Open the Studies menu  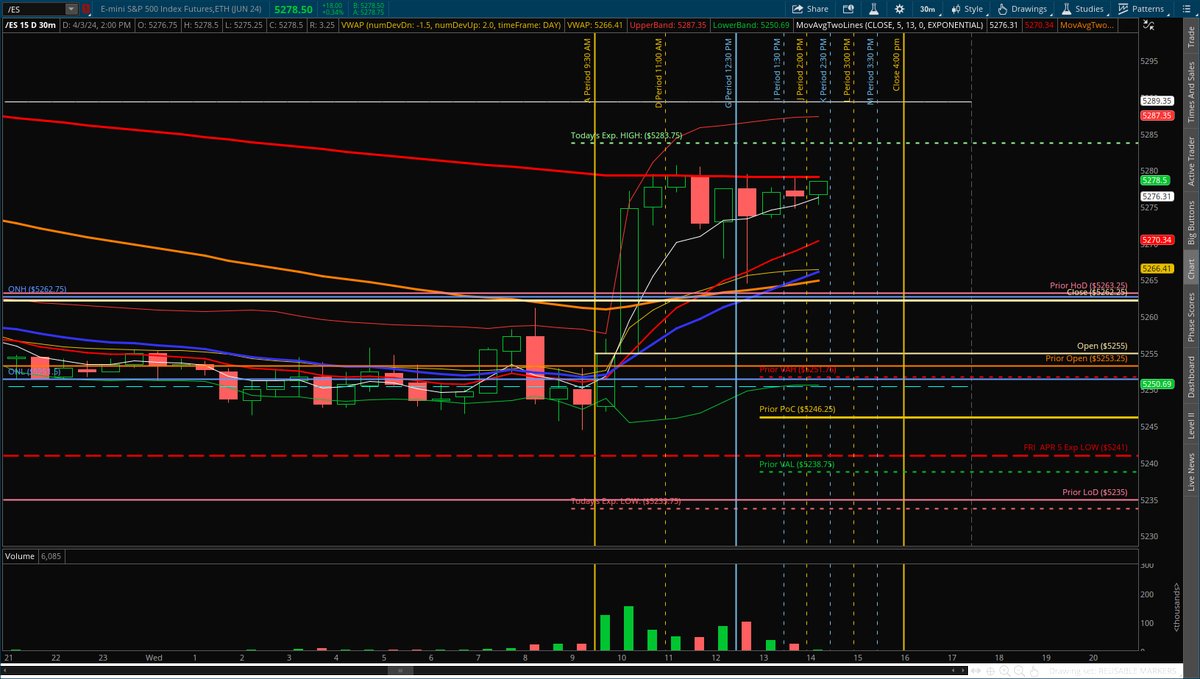[x=1083, y=8]
